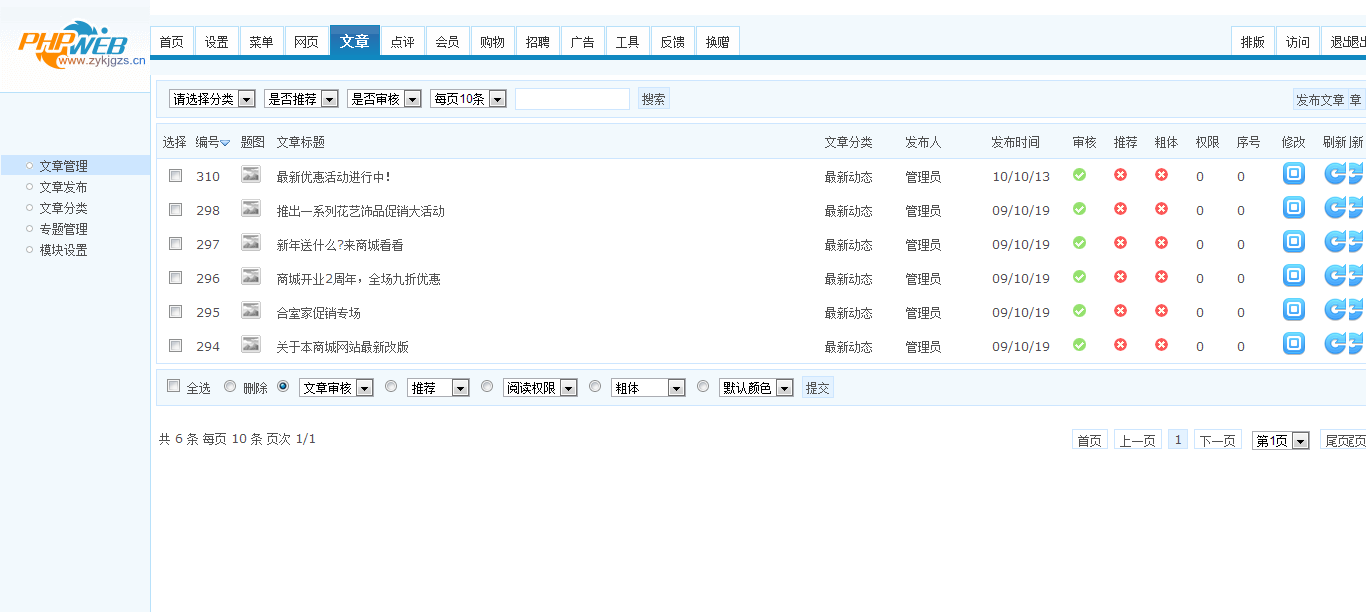Toggle green 审核 check for article 310
Screen dimensions: 1366x612
tap(1080, 175)
